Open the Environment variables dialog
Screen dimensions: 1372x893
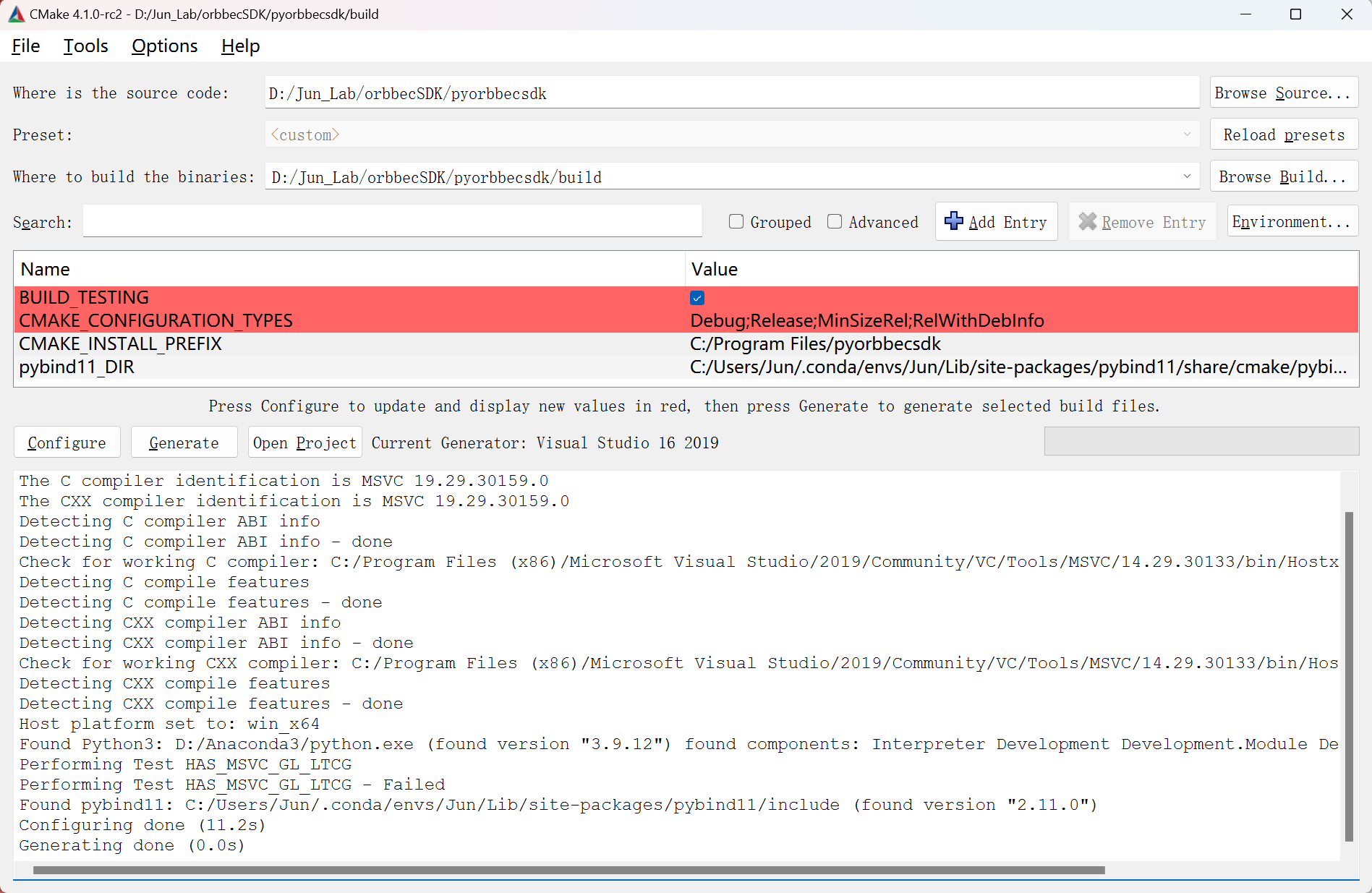click(x=1292, y=221)
